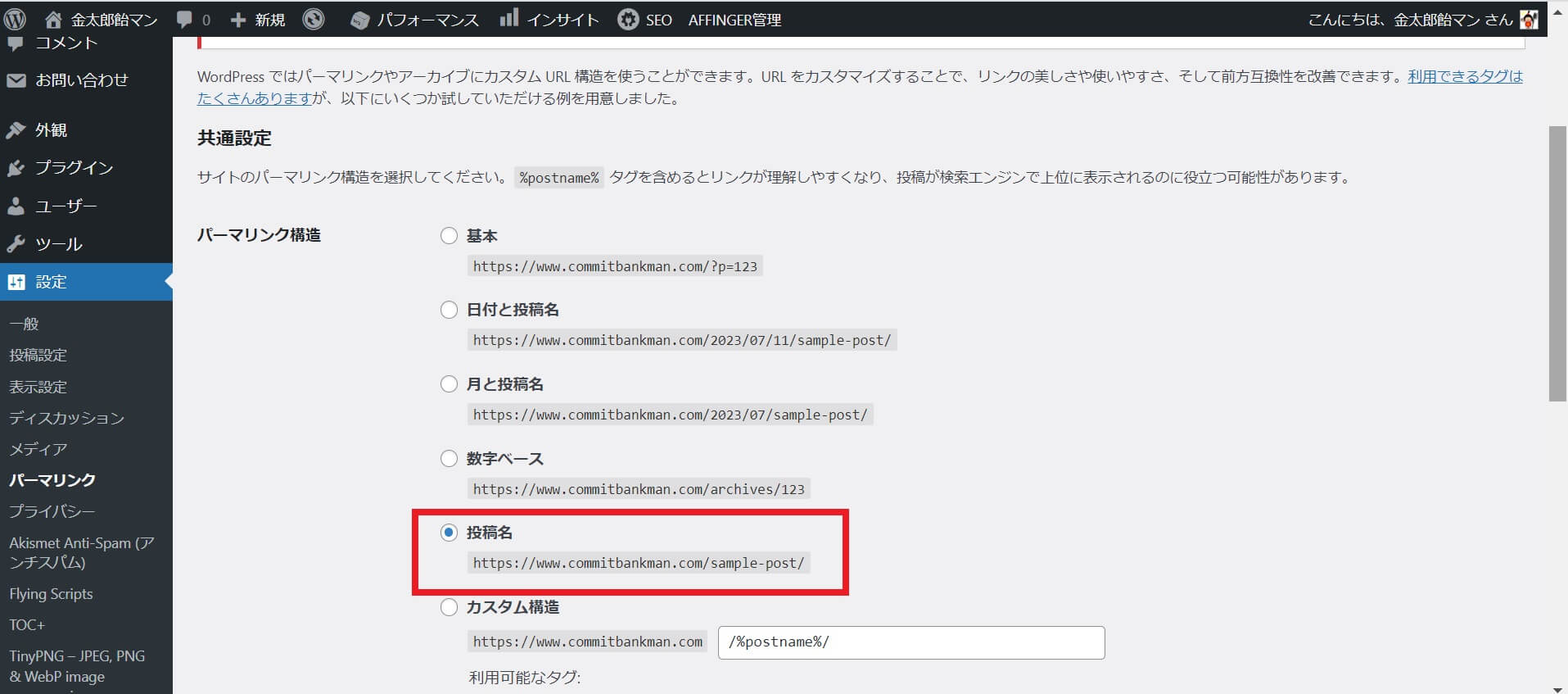
Task: Open the パフォーマンス toolbar icon
Action: point(359,20)
